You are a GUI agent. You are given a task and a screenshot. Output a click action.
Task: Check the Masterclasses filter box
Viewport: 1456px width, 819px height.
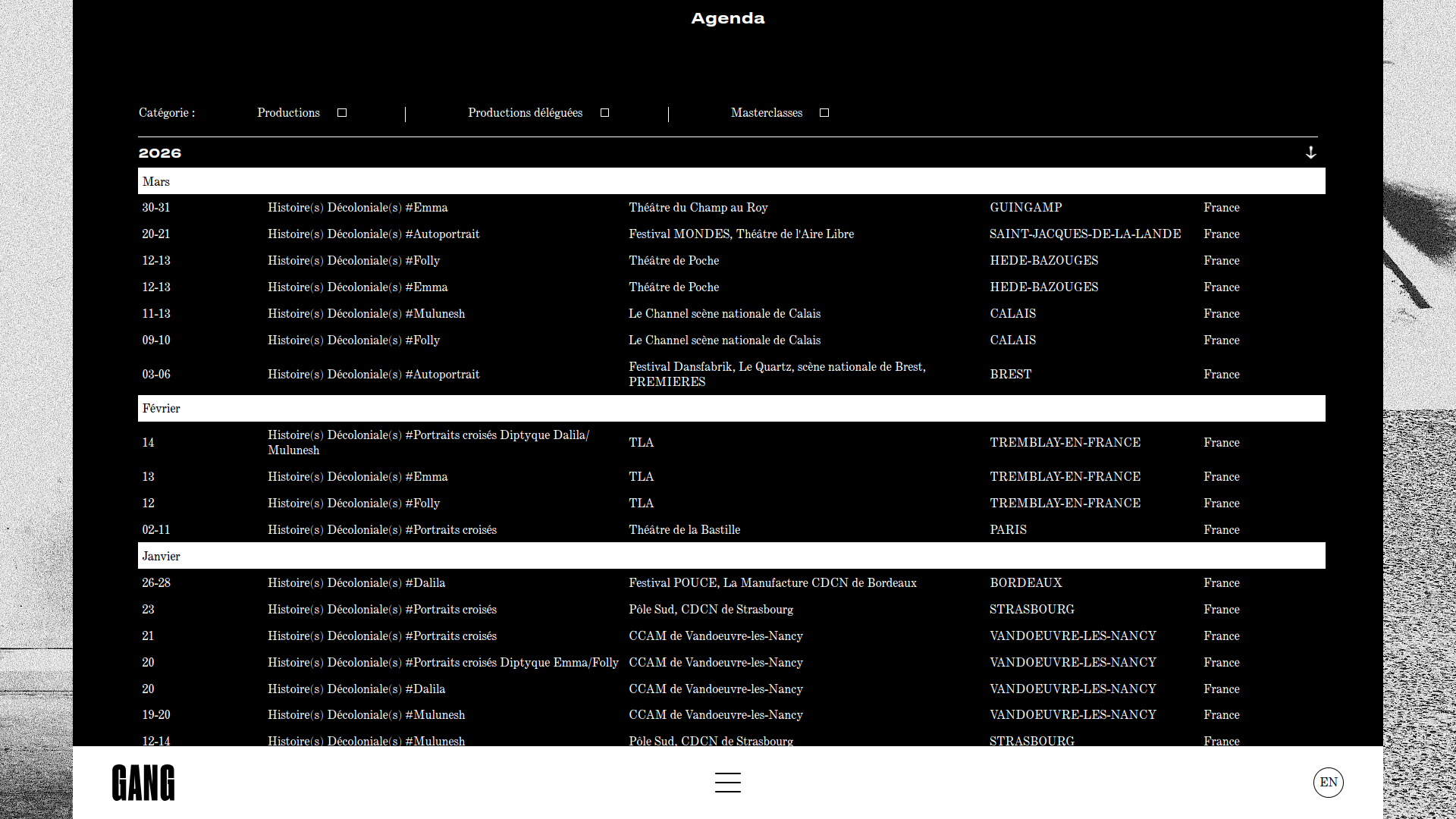[824, 113]
